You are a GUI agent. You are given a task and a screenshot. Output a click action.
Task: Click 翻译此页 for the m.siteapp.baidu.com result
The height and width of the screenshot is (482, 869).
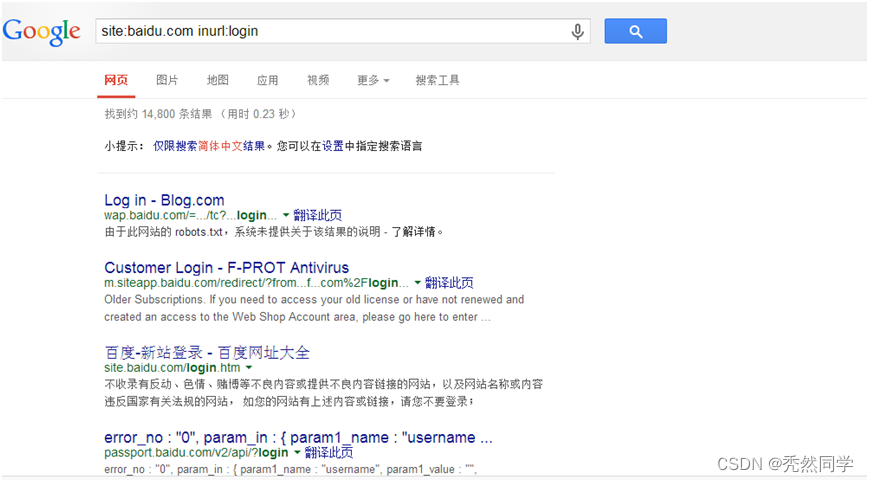coord(449,283)
